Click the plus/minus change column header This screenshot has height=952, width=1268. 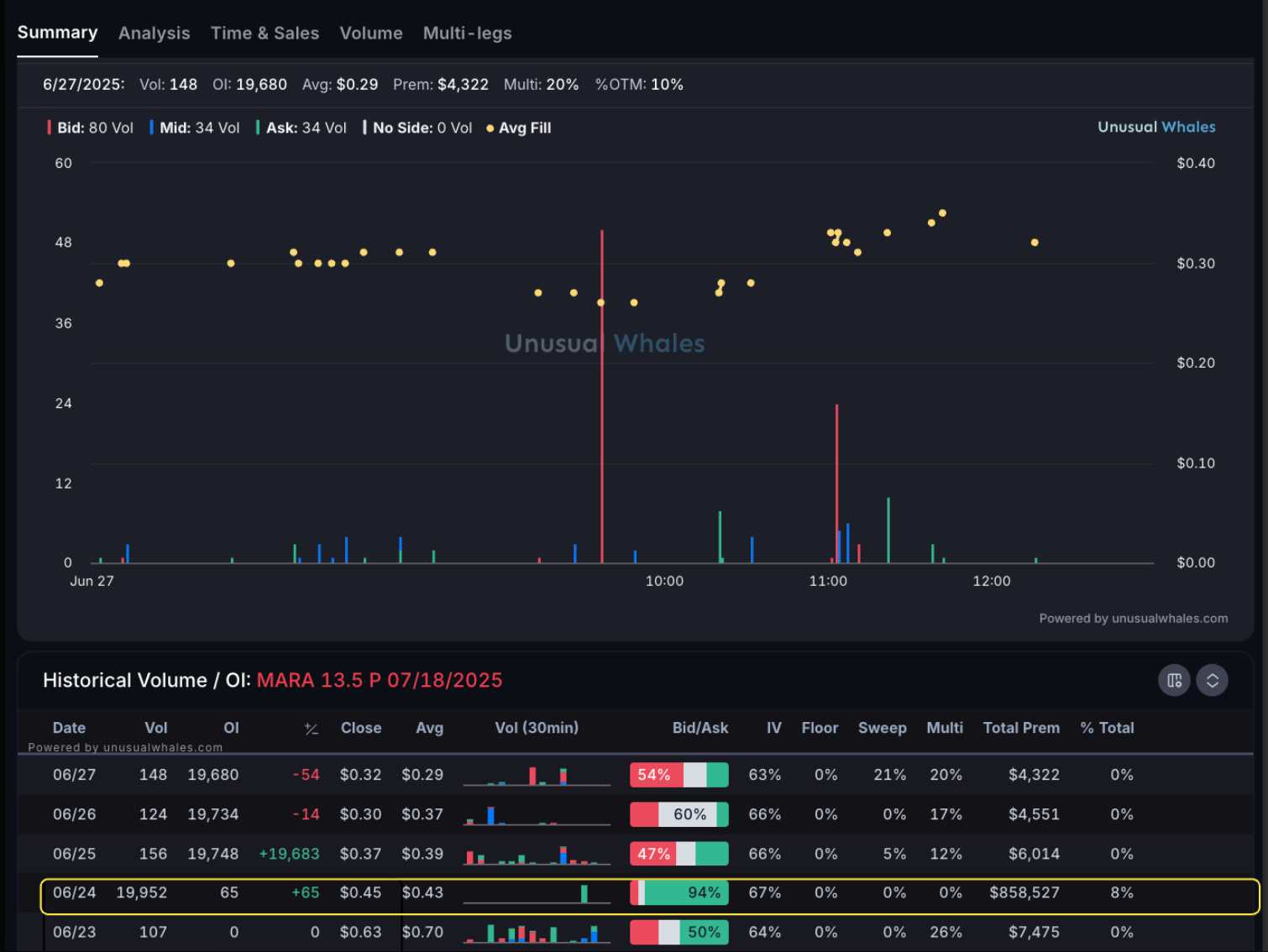click(x=311, y=729)
